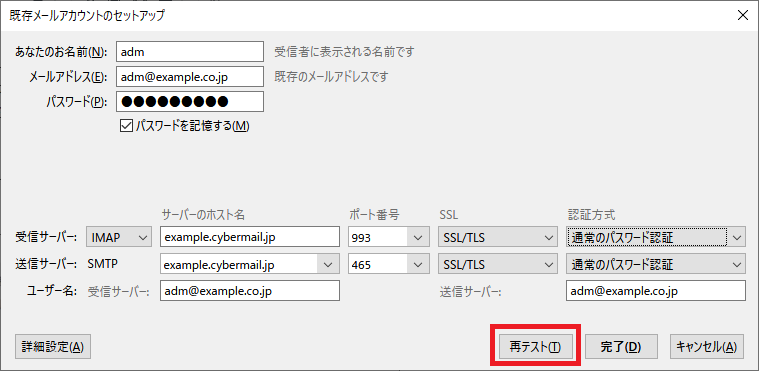Click the 再テスト button

[536, 346]
